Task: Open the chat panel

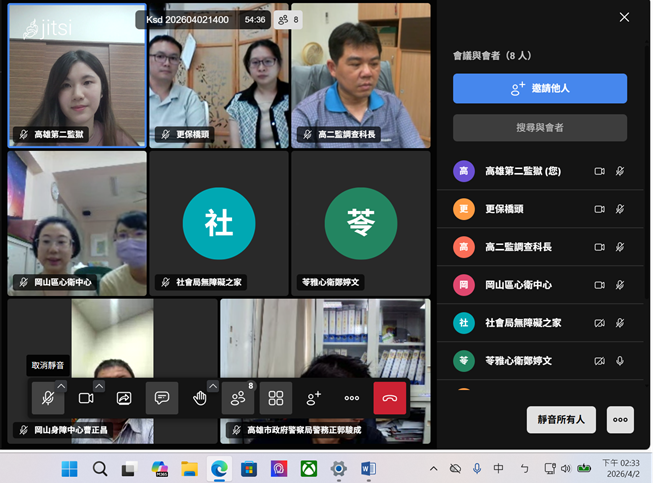Action: point(162,398)
